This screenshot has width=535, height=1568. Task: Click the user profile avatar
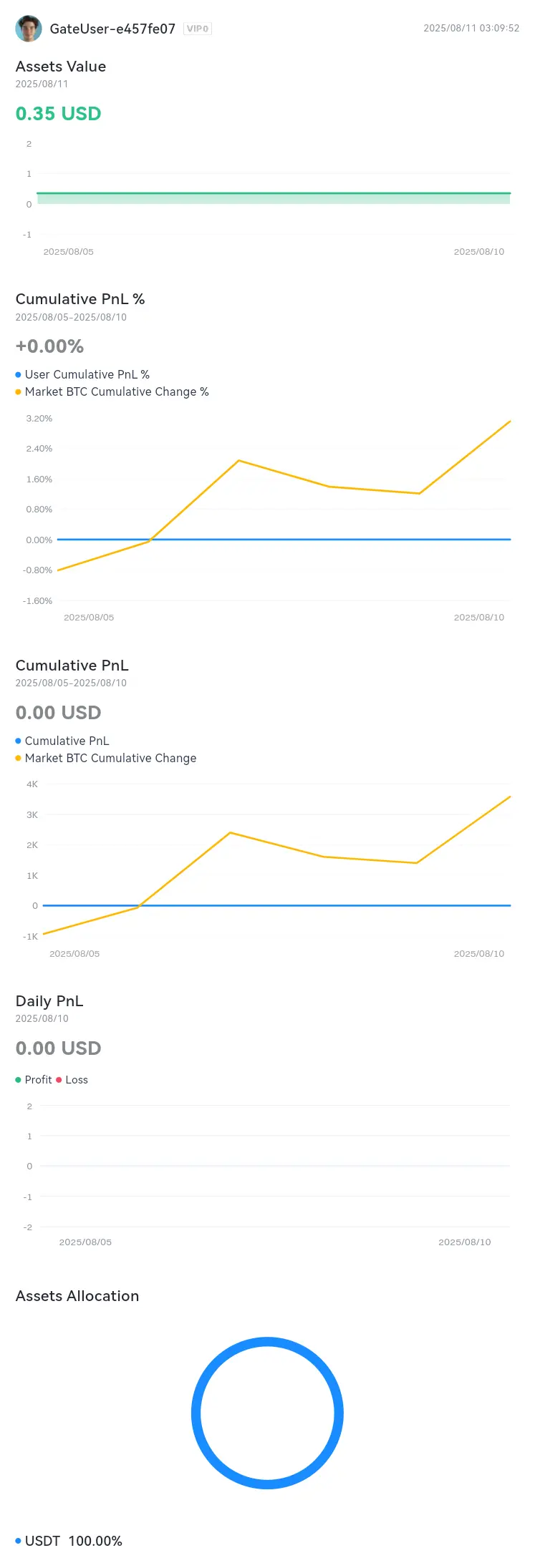coord(29,29)
